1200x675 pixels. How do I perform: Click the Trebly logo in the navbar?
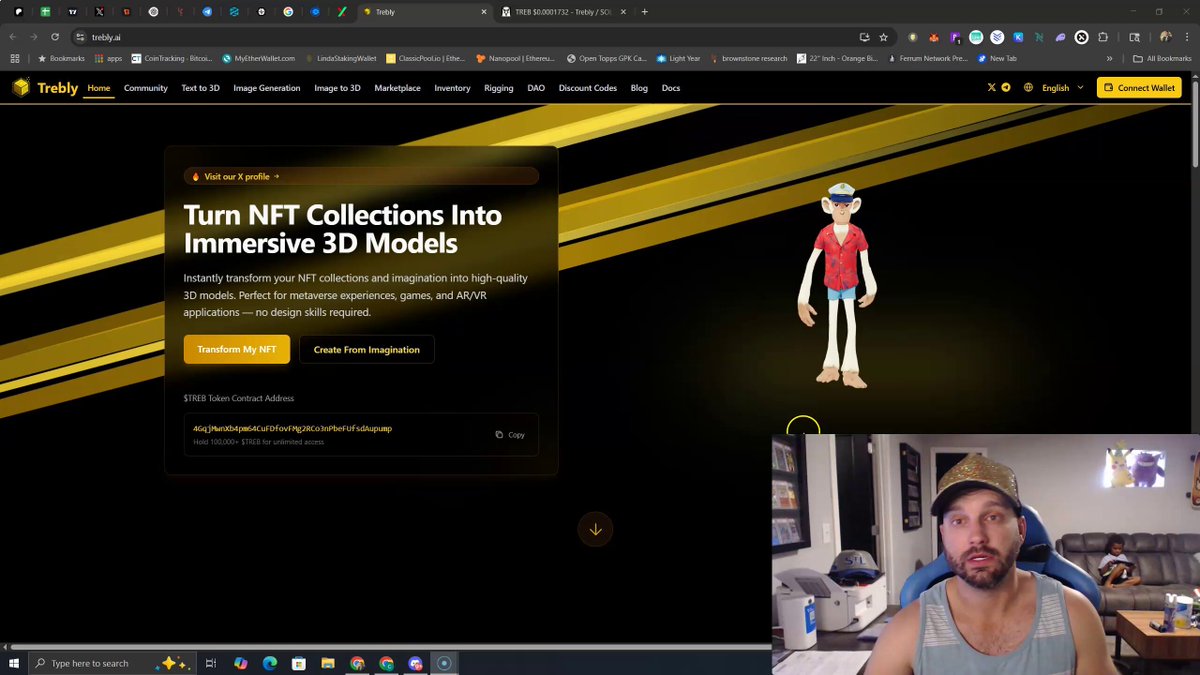click(45, 88)
